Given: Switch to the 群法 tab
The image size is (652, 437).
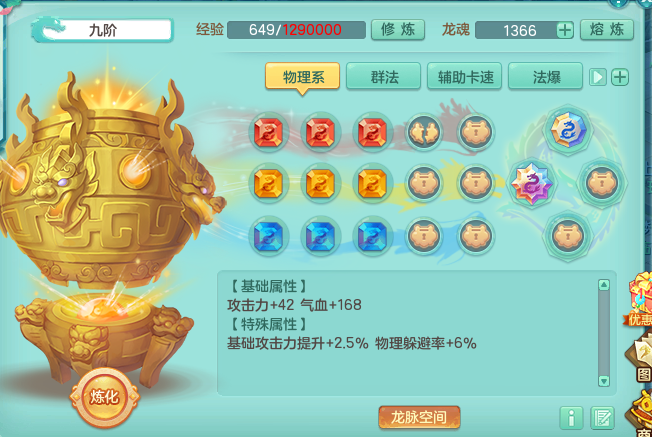Looking at the screenshot, I should (383, 76).
